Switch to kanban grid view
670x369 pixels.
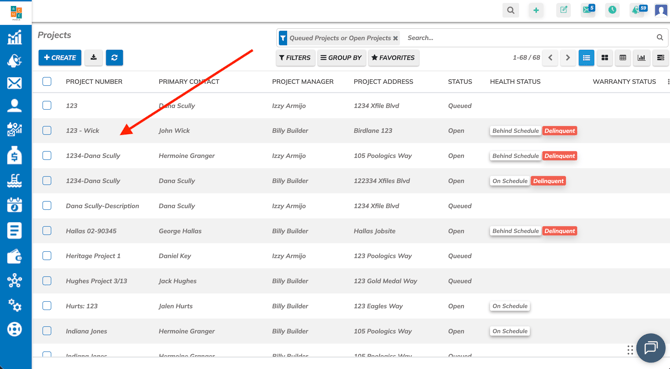tap(605, 58)
